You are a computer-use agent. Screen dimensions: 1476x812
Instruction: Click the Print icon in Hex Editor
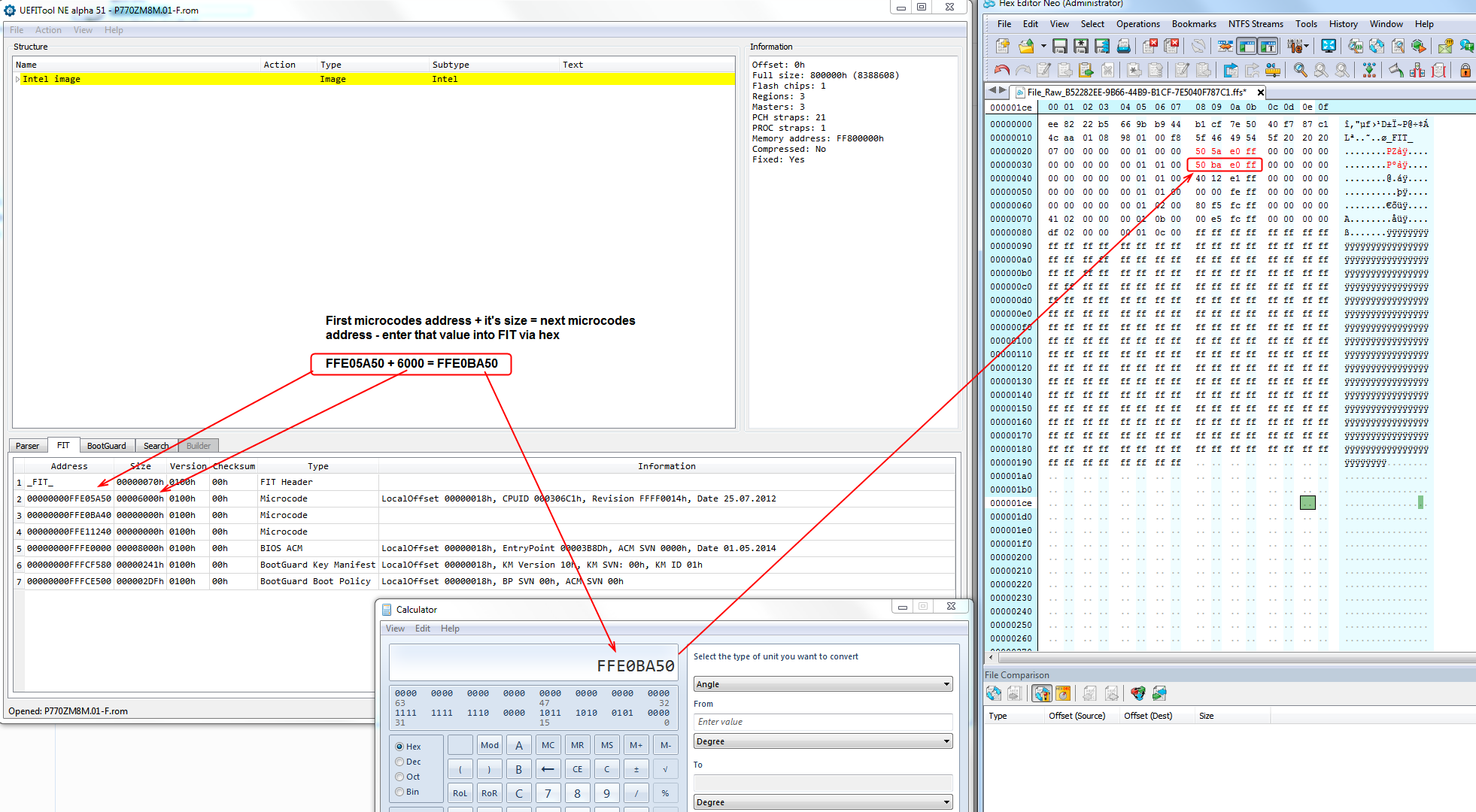[1124, 46]
